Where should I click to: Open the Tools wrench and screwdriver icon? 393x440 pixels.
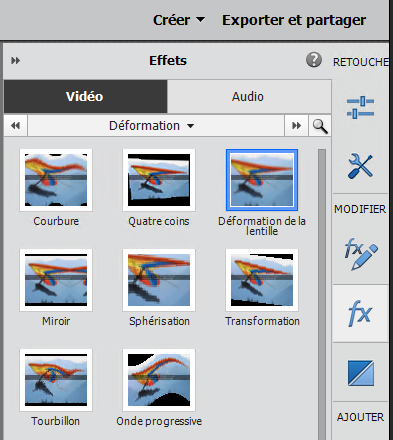pos(360,166)
